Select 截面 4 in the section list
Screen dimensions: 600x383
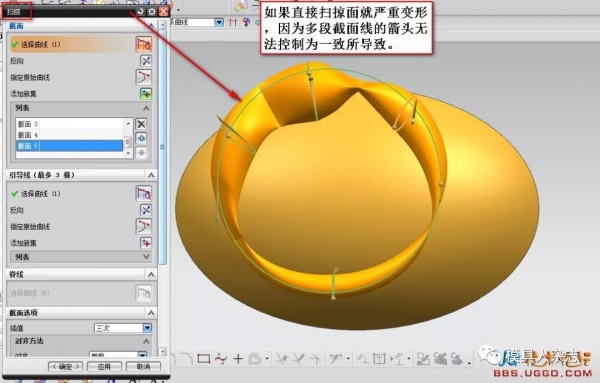(x=69, y=135)
